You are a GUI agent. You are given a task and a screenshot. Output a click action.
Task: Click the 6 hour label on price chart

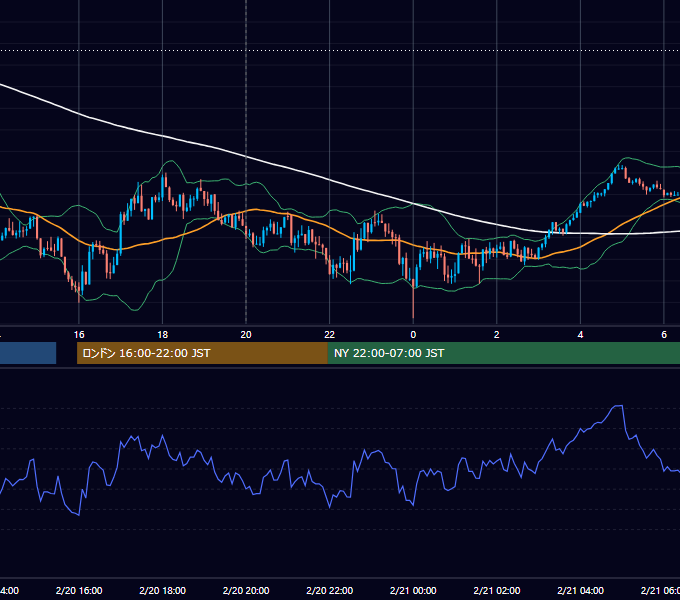[x=664, y=335]
